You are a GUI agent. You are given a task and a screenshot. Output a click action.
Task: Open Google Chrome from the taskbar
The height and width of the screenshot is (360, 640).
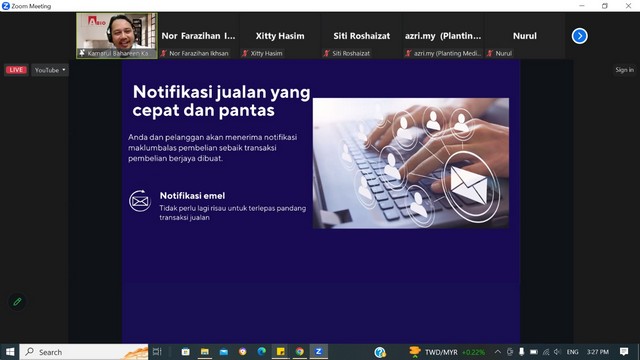point(300,351)
